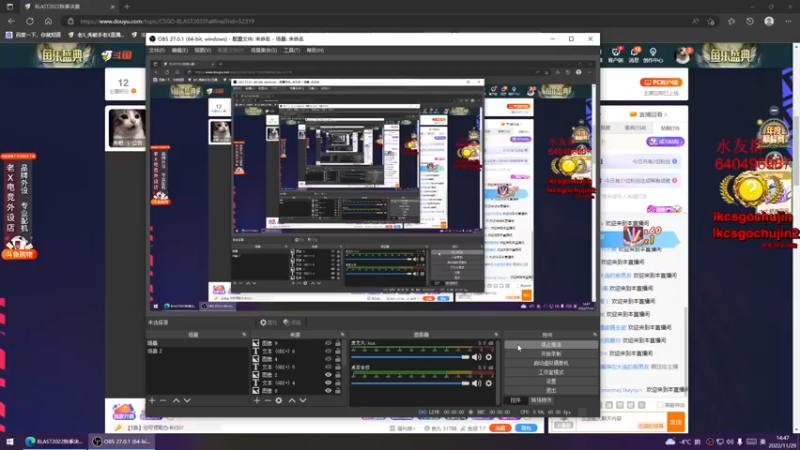
Task: Open source properties gear in Sources toolbar
Action: [x=279, y=401]
